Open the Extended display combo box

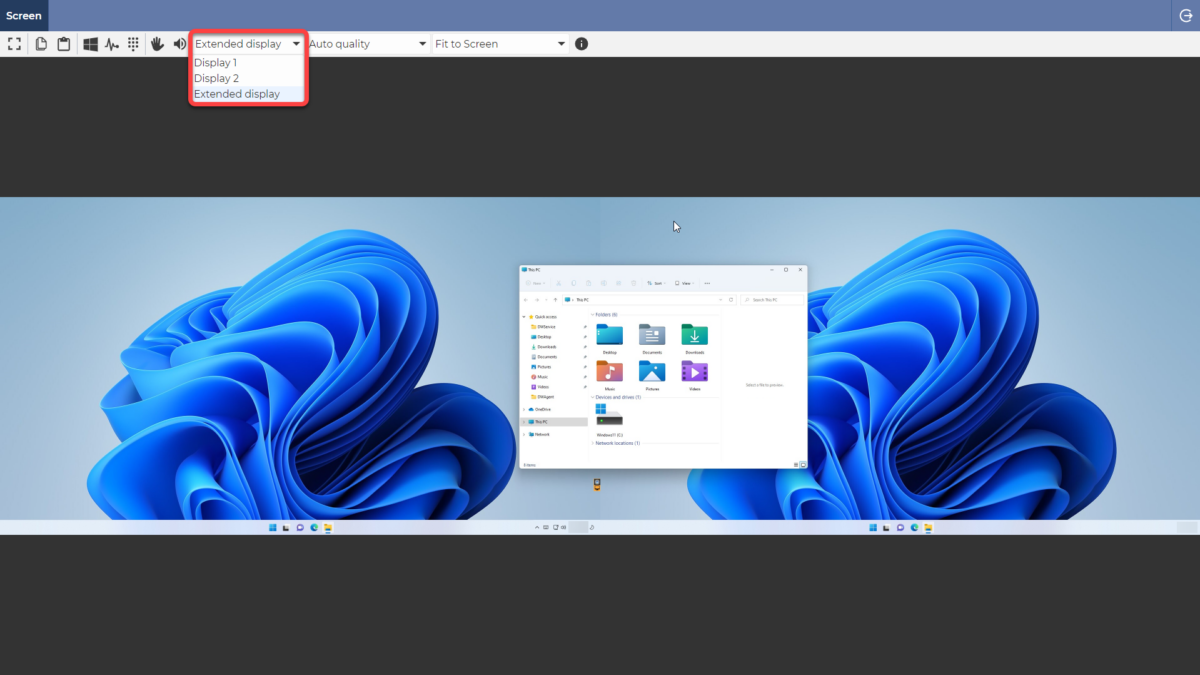tap(247, 44)
